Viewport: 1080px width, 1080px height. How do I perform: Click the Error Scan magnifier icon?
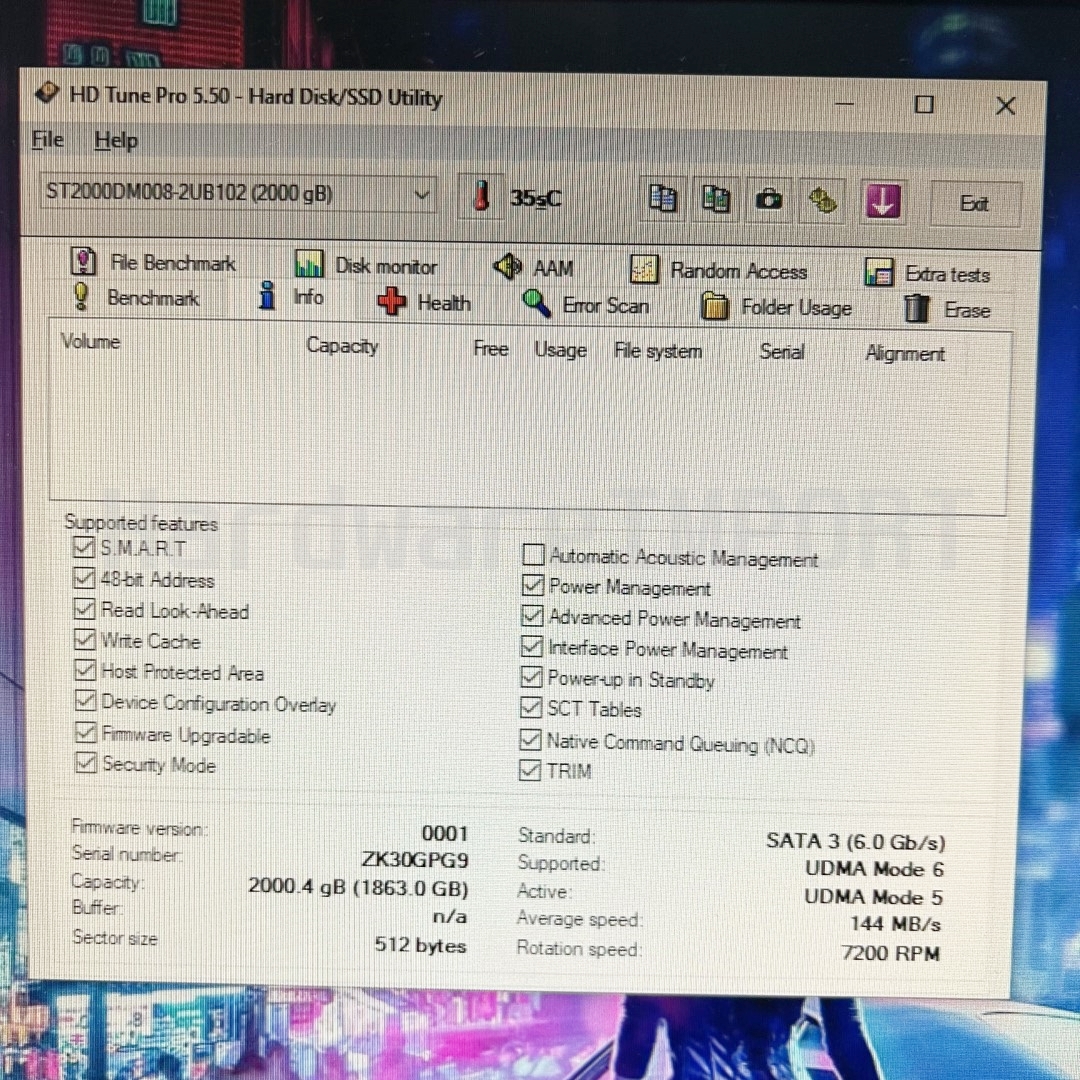pos(537,303)
